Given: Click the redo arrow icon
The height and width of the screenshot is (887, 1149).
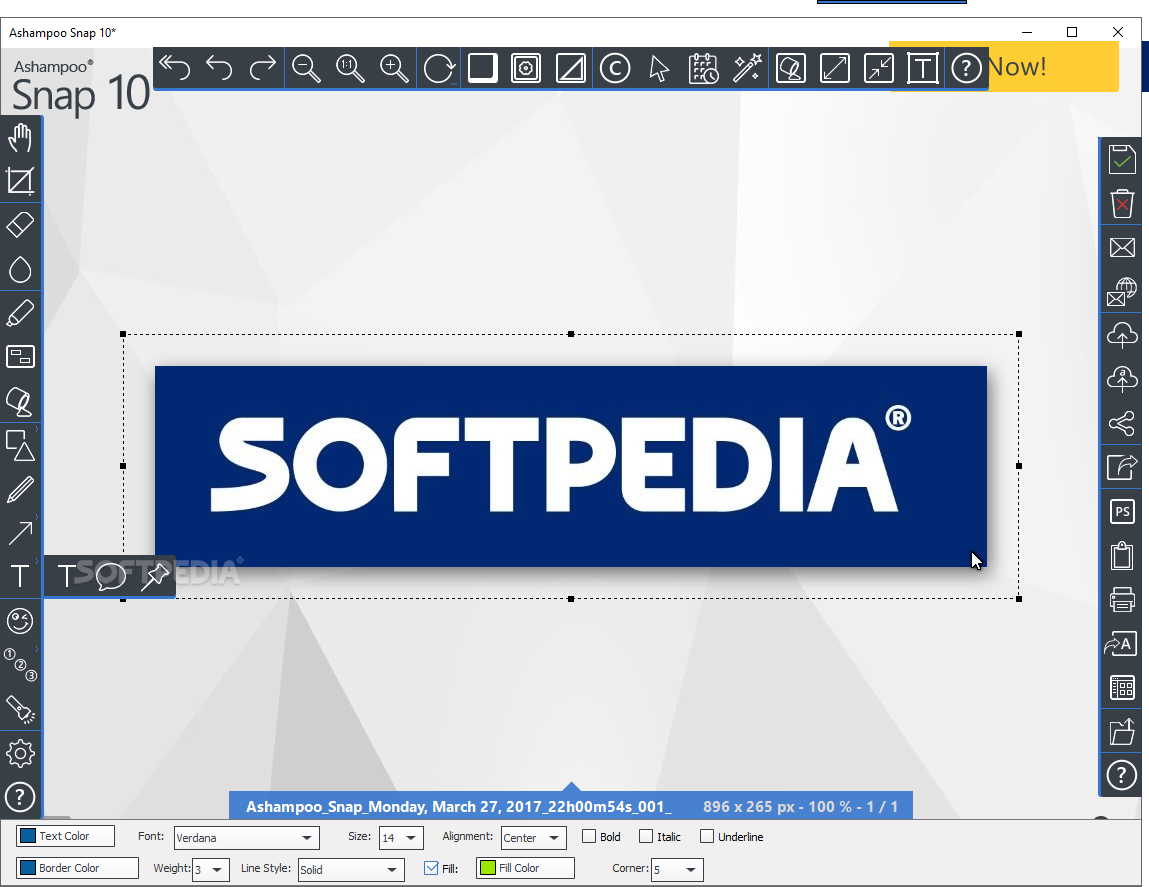Looking at the screenshot, I should tap(262, 68).
